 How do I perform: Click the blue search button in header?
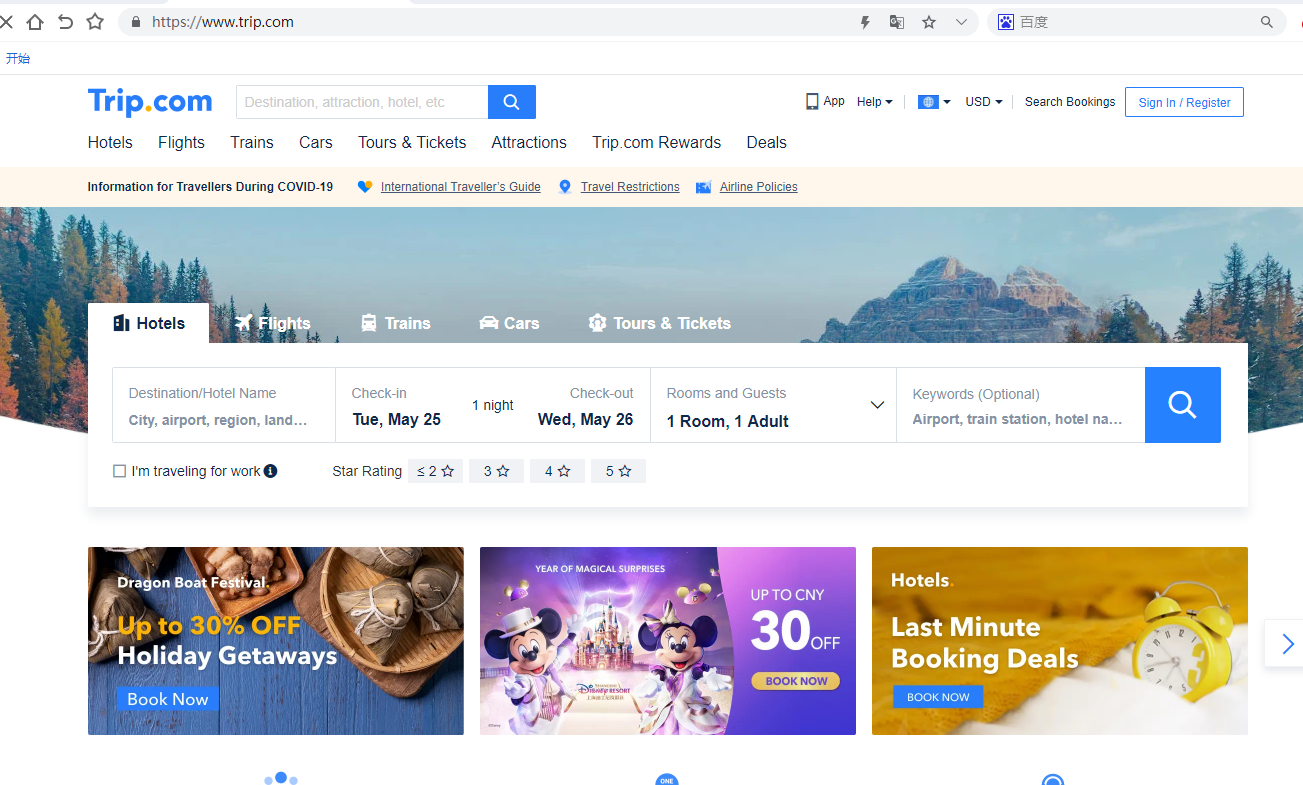512,102
